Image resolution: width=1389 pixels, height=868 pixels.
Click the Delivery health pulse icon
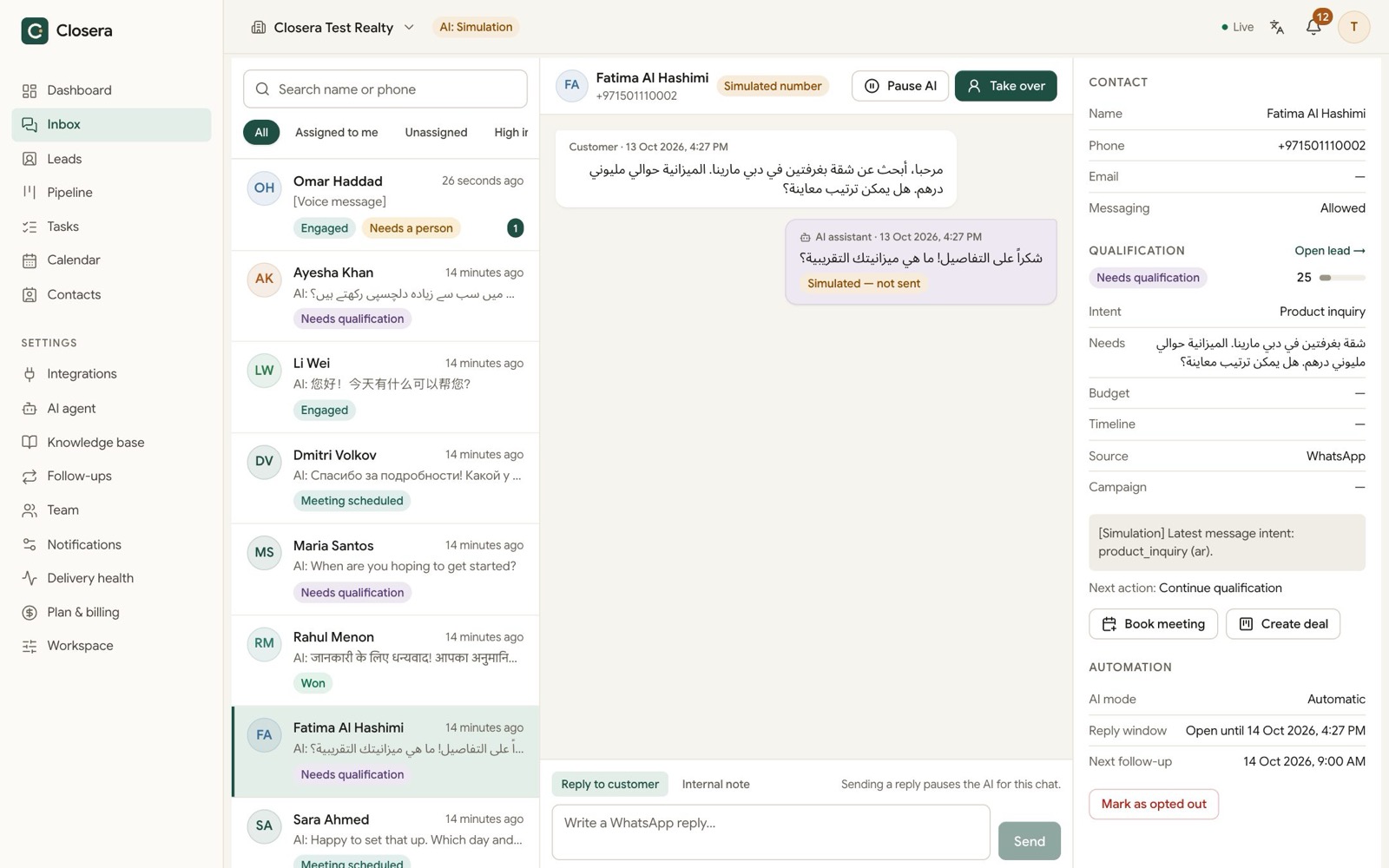pos(30,578)
